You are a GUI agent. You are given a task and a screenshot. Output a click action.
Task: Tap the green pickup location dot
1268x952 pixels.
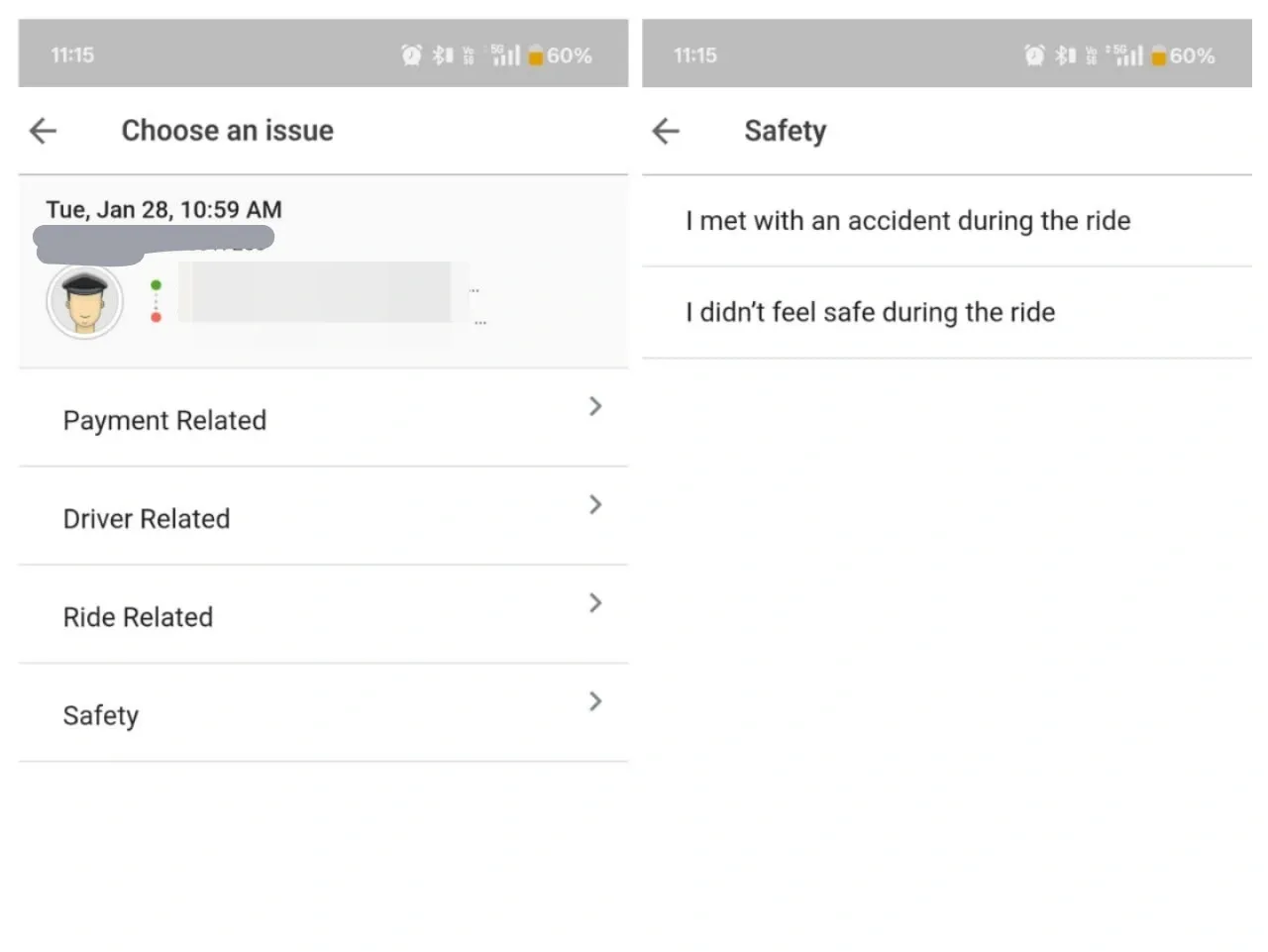pos(156,285)
